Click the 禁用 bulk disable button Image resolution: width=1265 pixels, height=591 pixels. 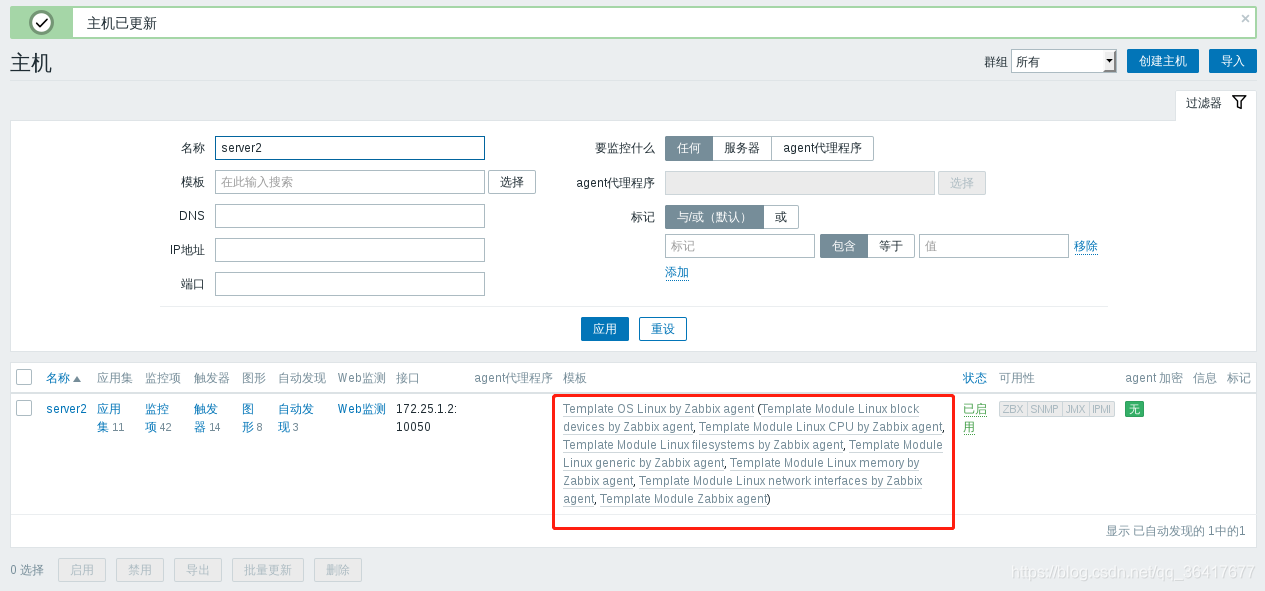[x=140, y=570]
